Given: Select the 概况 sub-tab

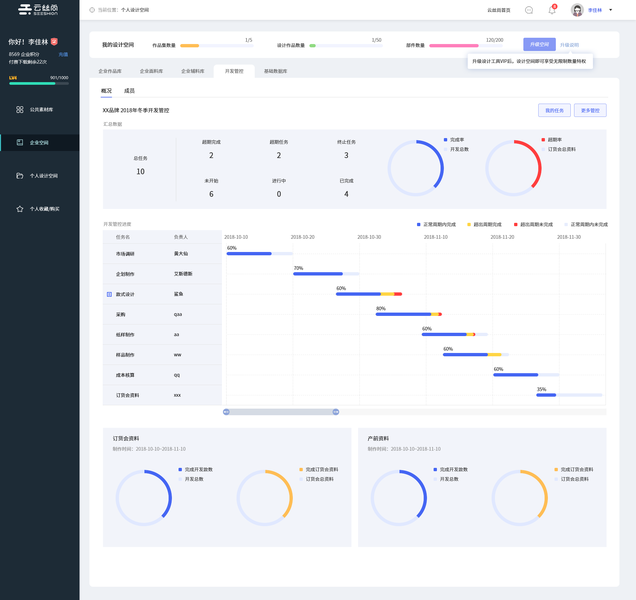Looking at the screenshot, I should point(106,91).
